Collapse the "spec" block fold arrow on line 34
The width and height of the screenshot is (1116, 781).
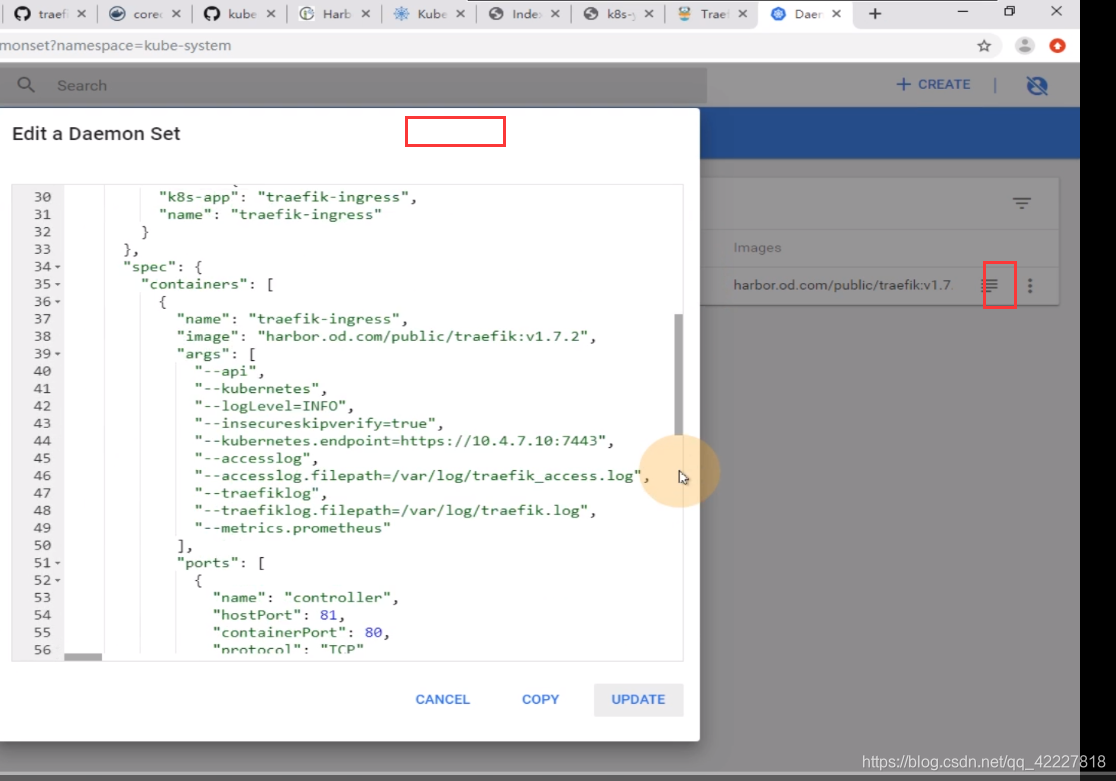[x=58, y=267]
